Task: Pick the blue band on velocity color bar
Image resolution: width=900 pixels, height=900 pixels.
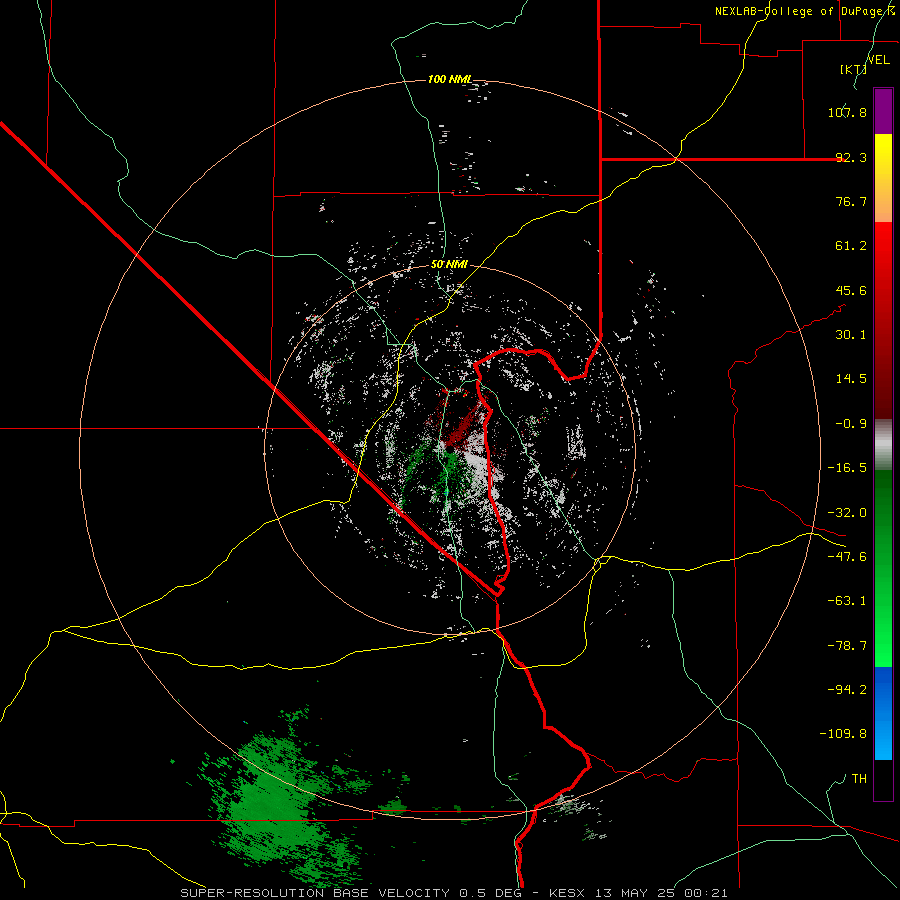Action: coord(883,713)
